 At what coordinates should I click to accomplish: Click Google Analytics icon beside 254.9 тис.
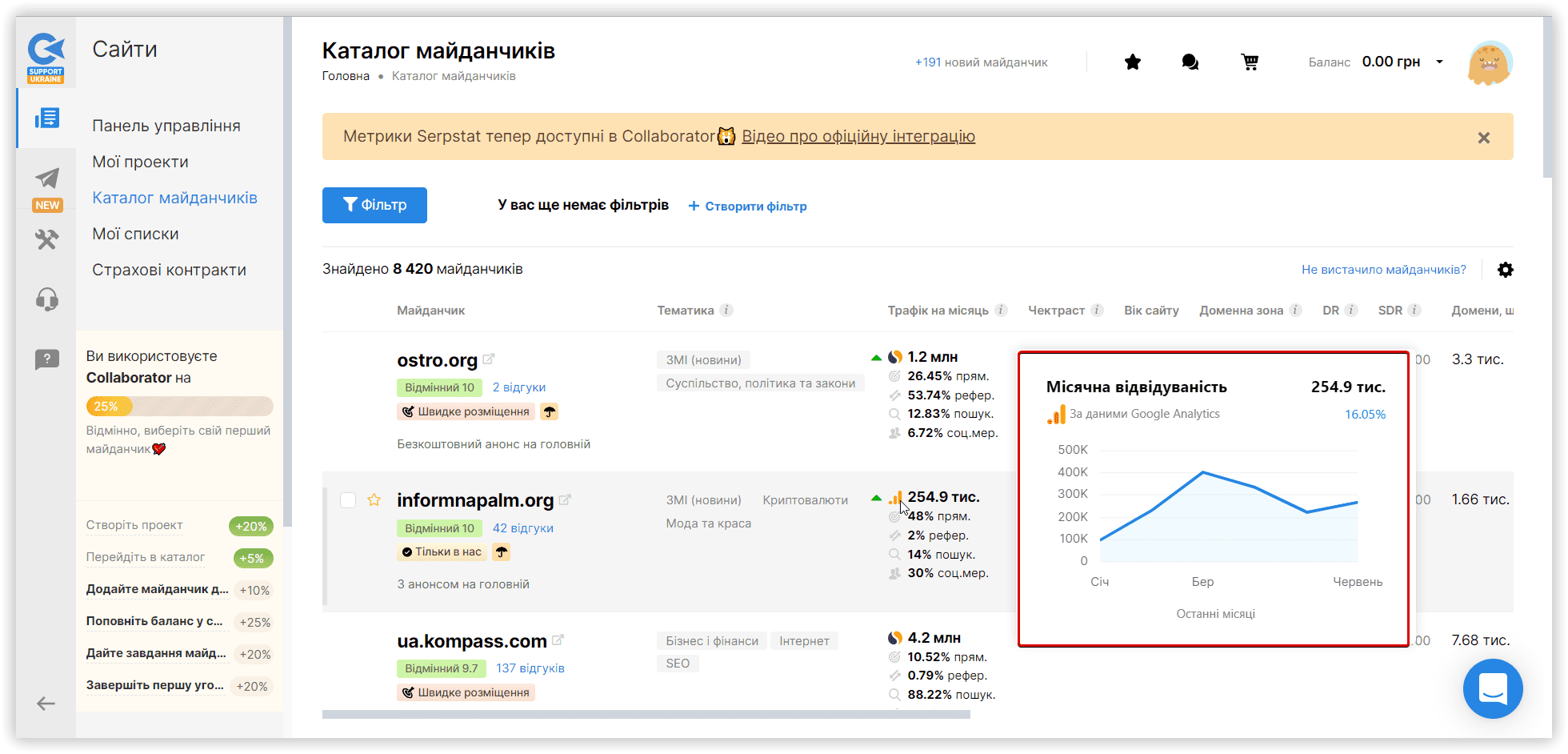pyautogui.click(x=896, y=498)
